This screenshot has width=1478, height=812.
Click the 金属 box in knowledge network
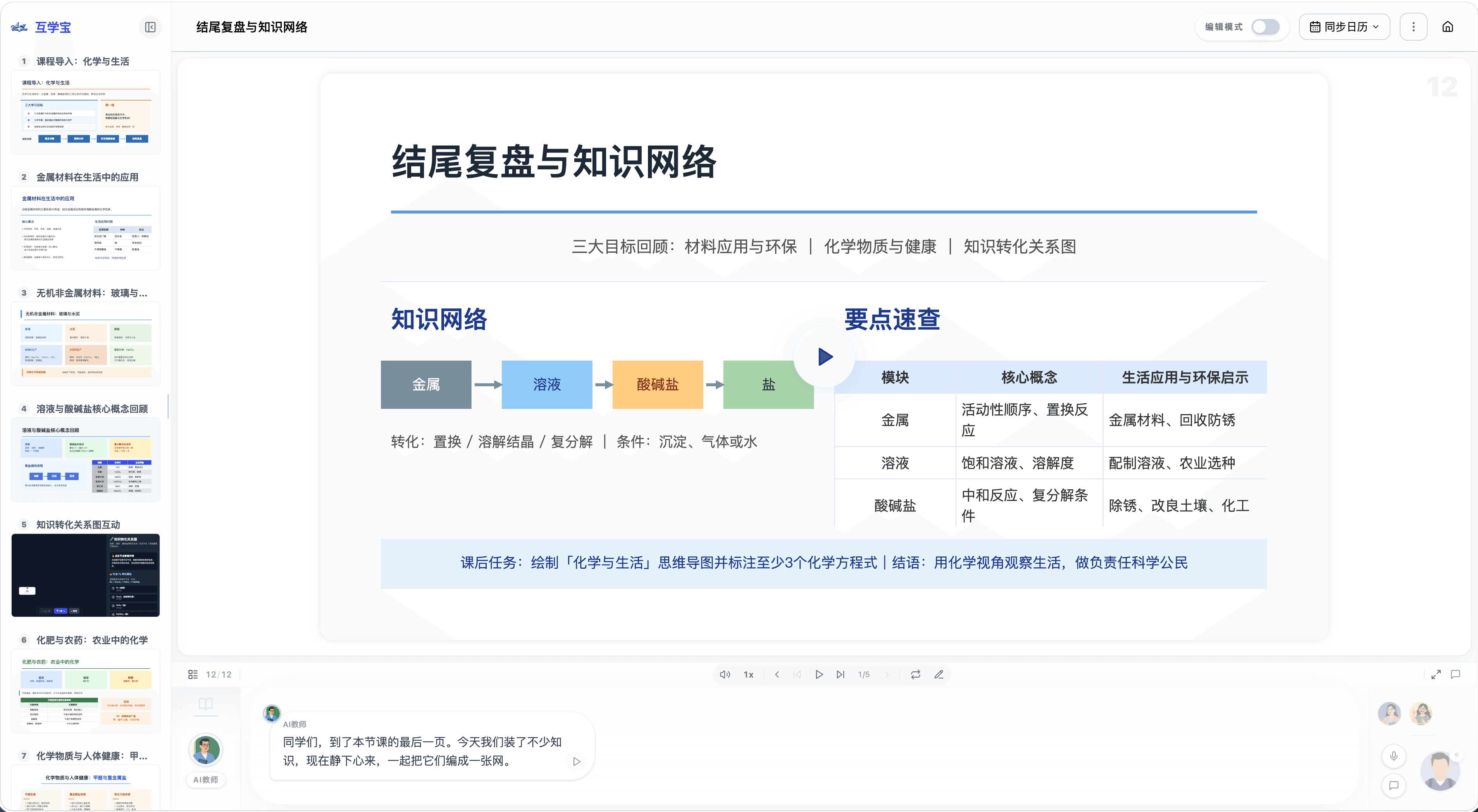click(426, 385)
